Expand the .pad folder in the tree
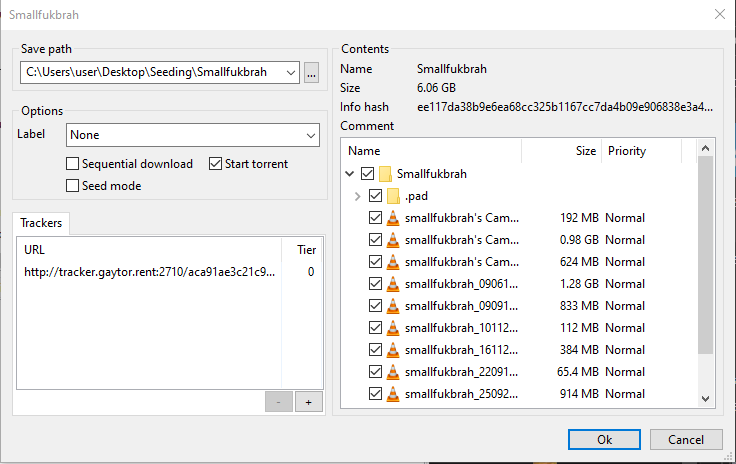Screen dimensions: 736x464 357,196
